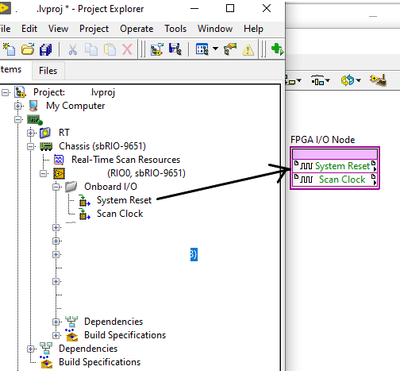Click the red Delete X icon

click(x=127, y=50)
